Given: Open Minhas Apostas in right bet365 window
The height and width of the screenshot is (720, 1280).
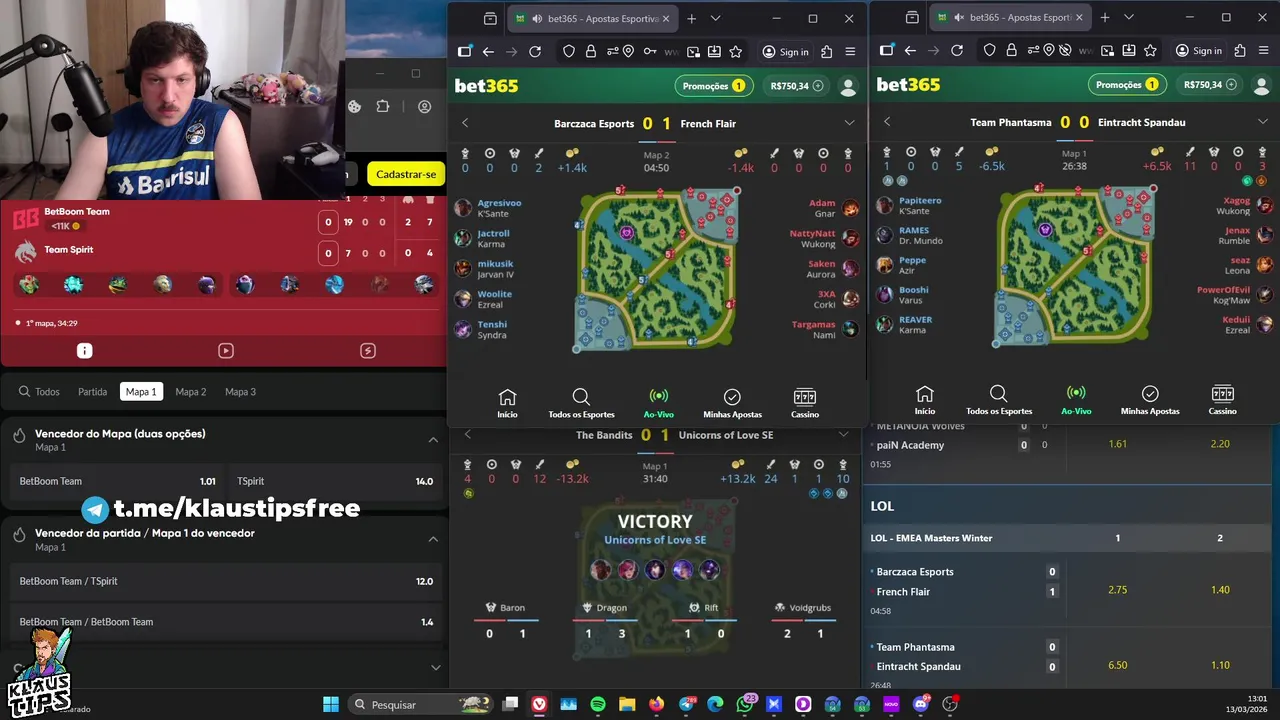Looking at the screenshot, I should pos(1150,400).
